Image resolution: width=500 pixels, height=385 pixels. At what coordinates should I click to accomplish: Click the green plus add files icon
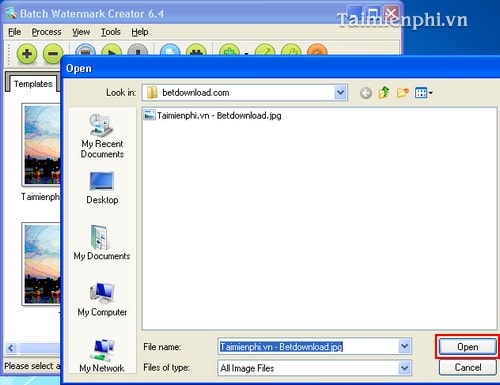pyautogui.click(x=27, y=54)
